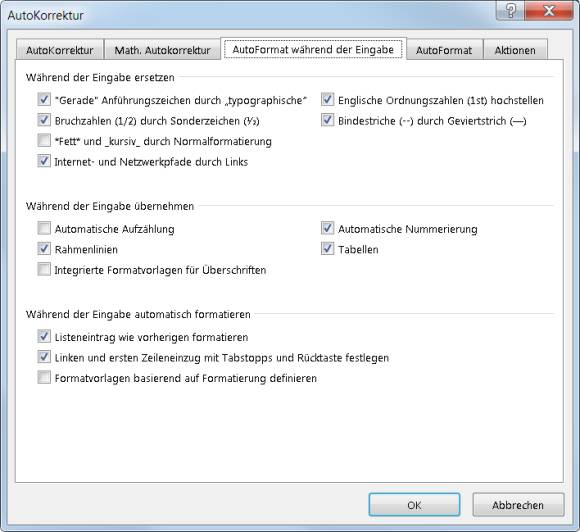Disable Bruchzahlen durch Sonderzeichen option
Screen dimensions: 580x532
[44, 120]
